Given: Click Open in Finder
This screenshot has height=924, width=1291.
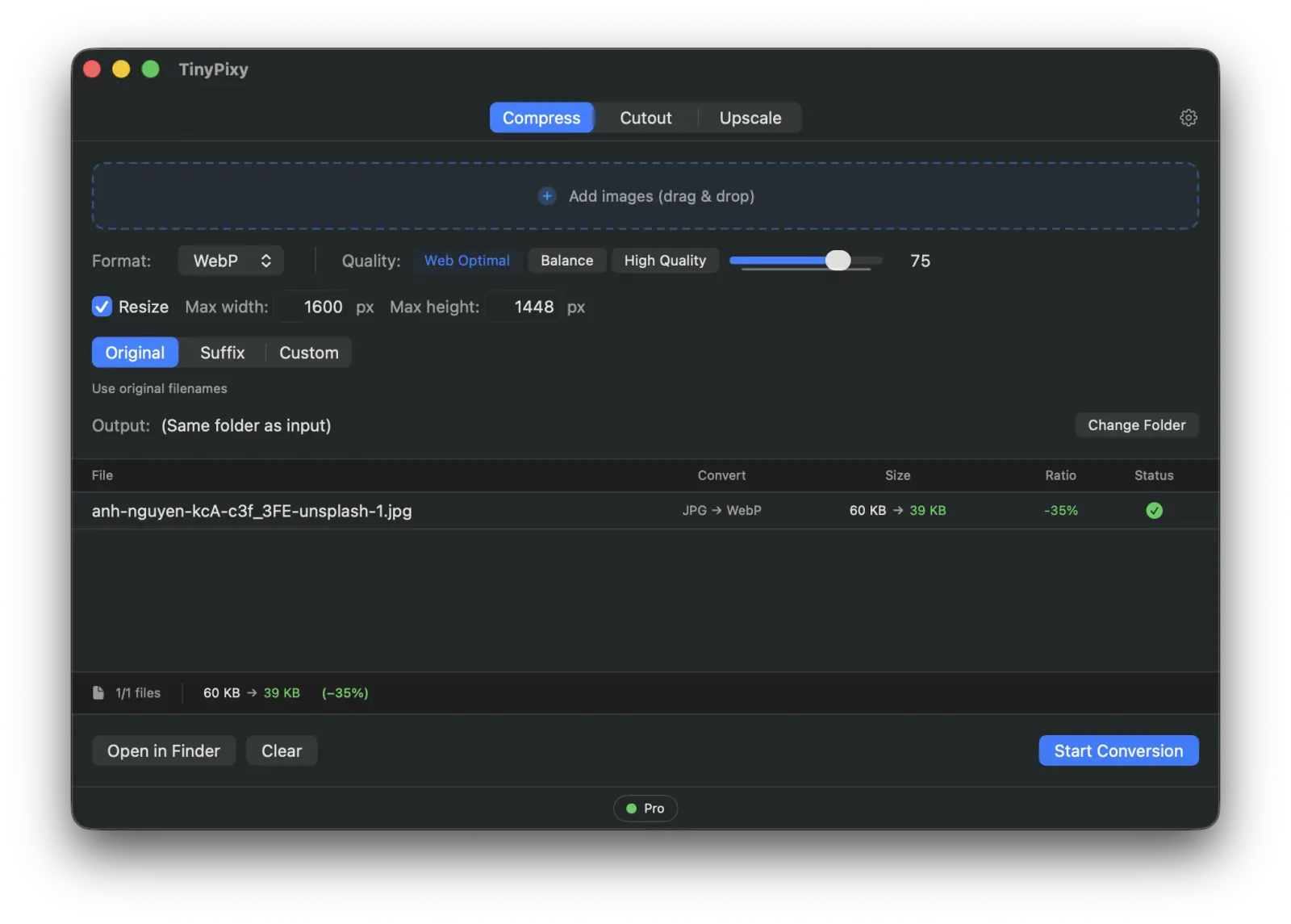Looking at the screenshot, I should 164,750.
